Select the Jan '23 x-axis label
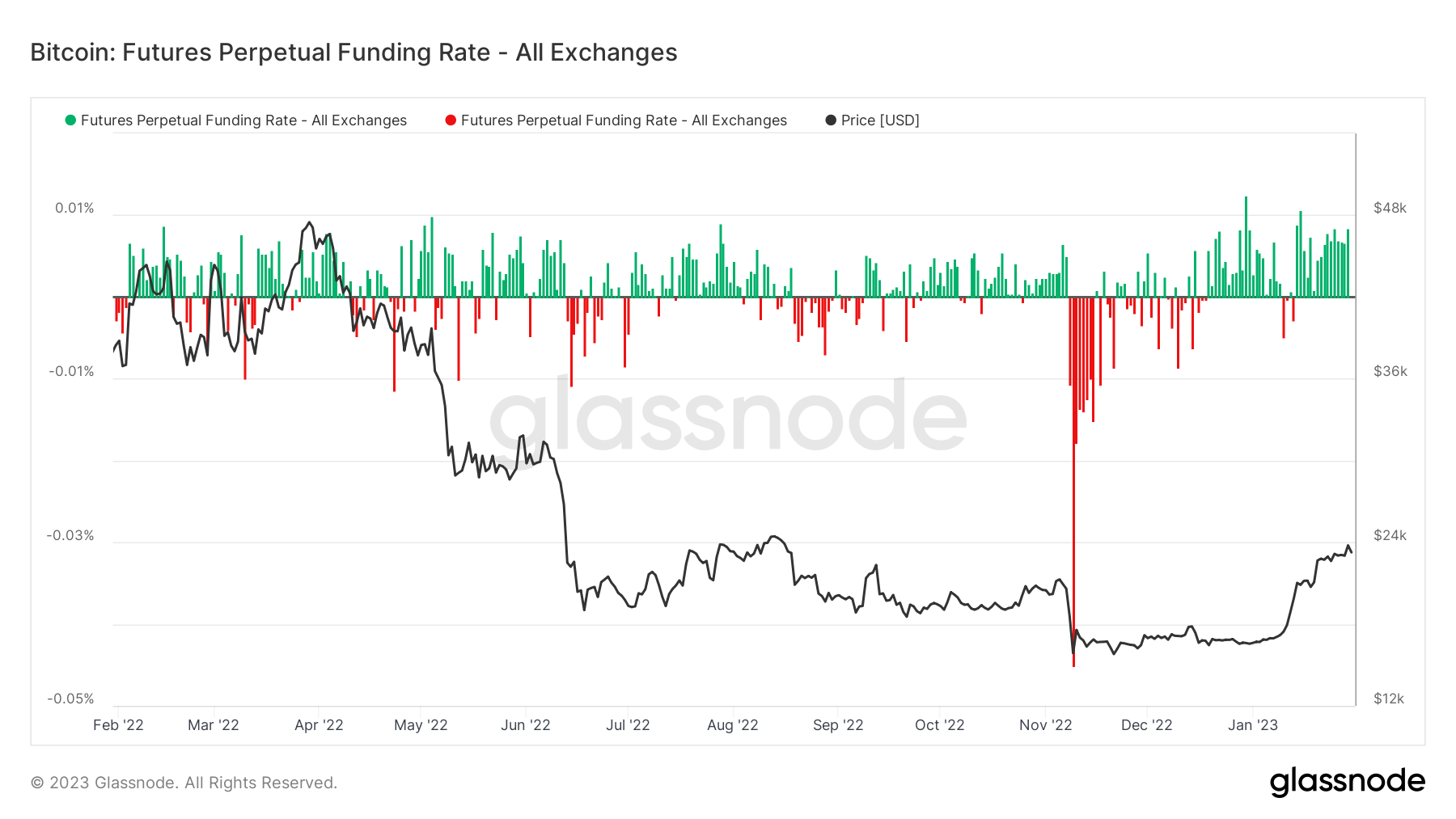This screenshot has height=819, width=1456. (1252, 725)
